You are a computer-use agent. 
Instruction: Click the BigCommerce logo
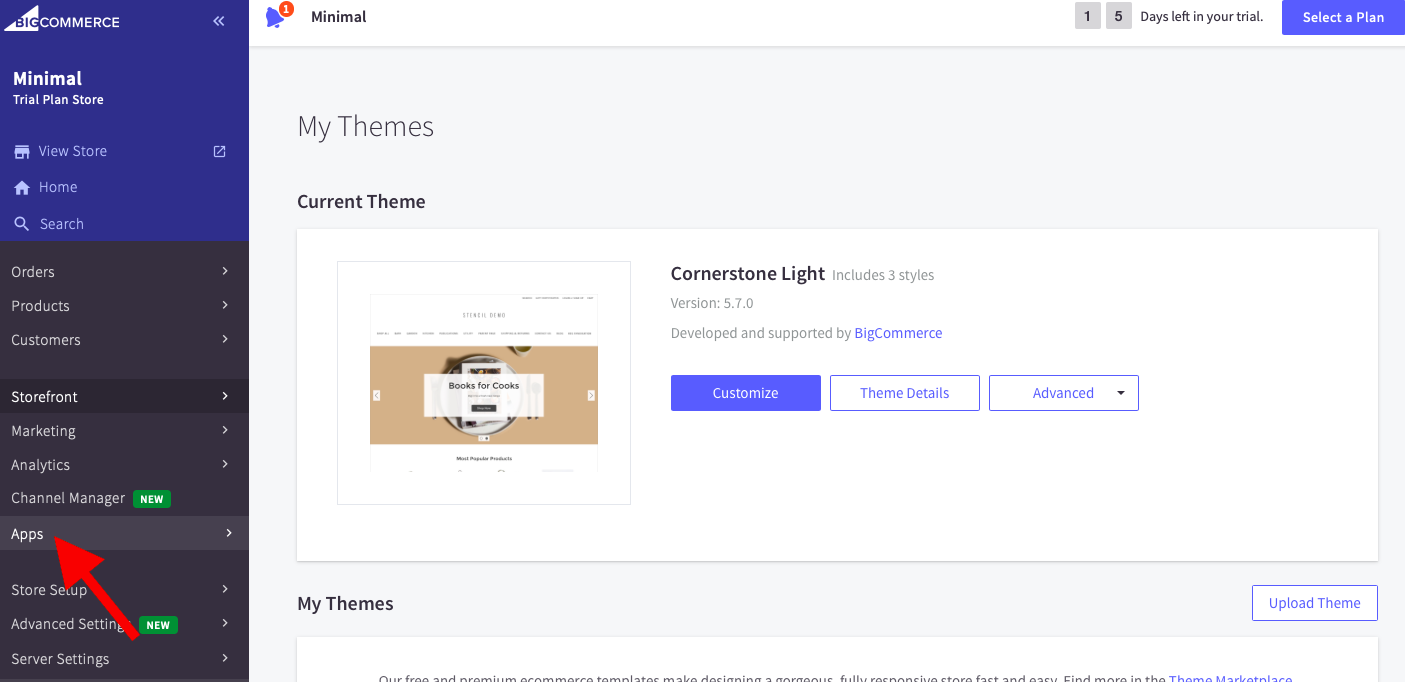click(x=62, y=21)
